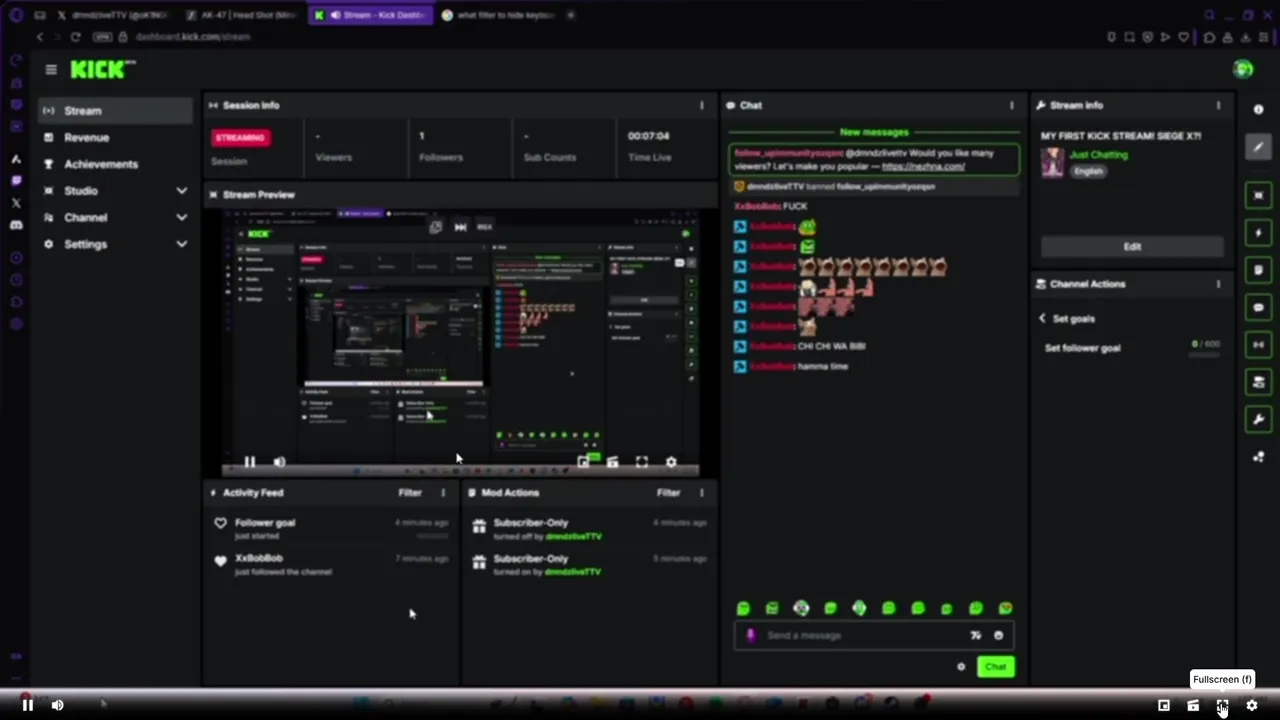Open a new browser tab
This screenshot has width=1280, height=720.
point(571,15)
